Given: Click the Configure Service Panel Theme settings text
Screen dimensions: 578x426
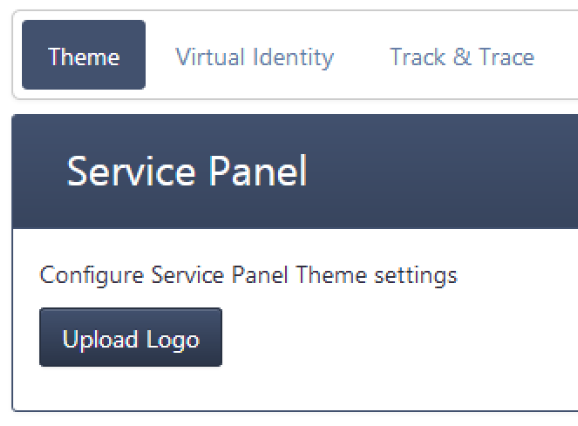Looking at the screenshot, I should 248,275.
